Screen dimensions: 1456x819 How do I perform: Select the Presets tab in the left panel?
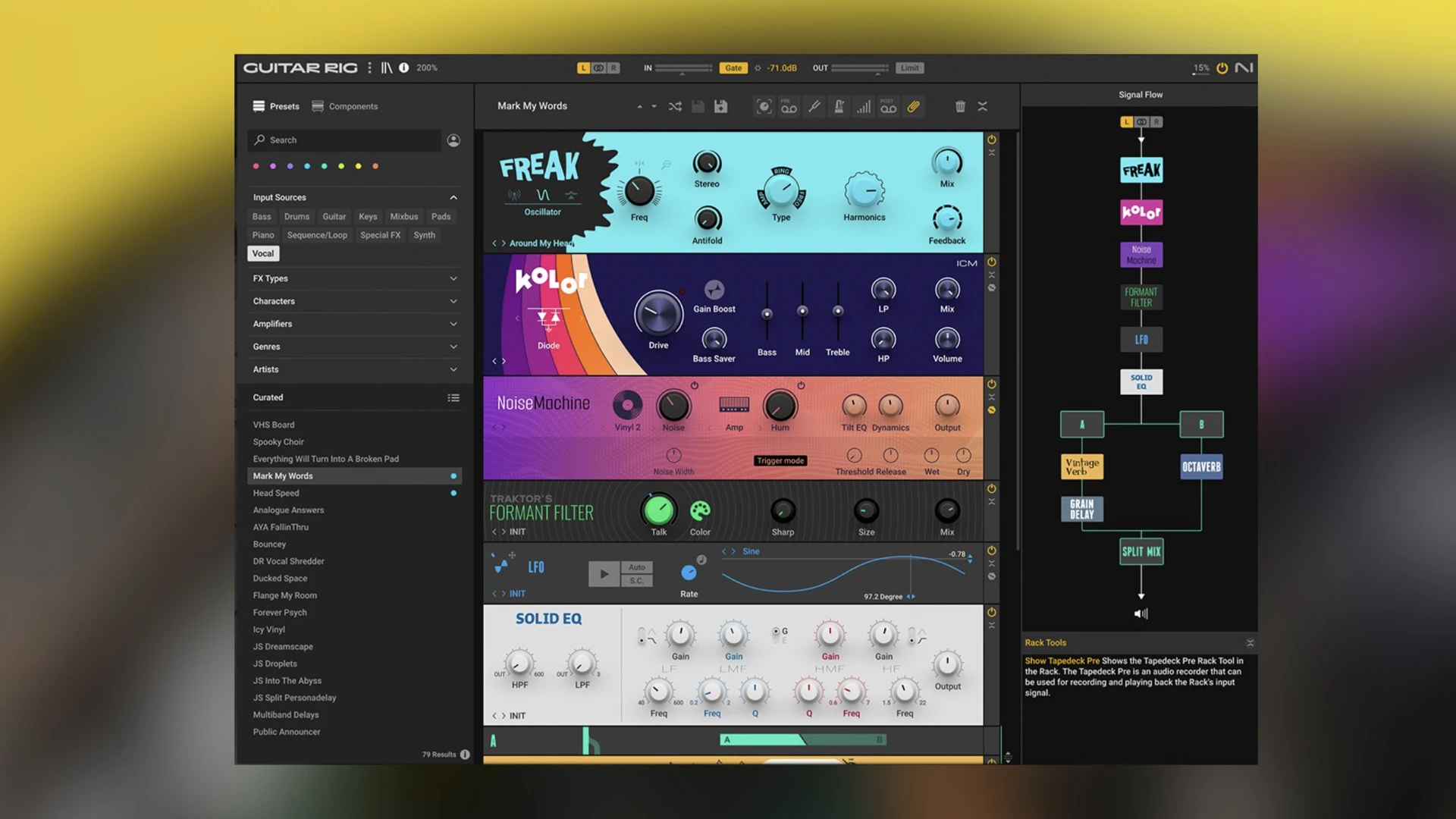283,105
